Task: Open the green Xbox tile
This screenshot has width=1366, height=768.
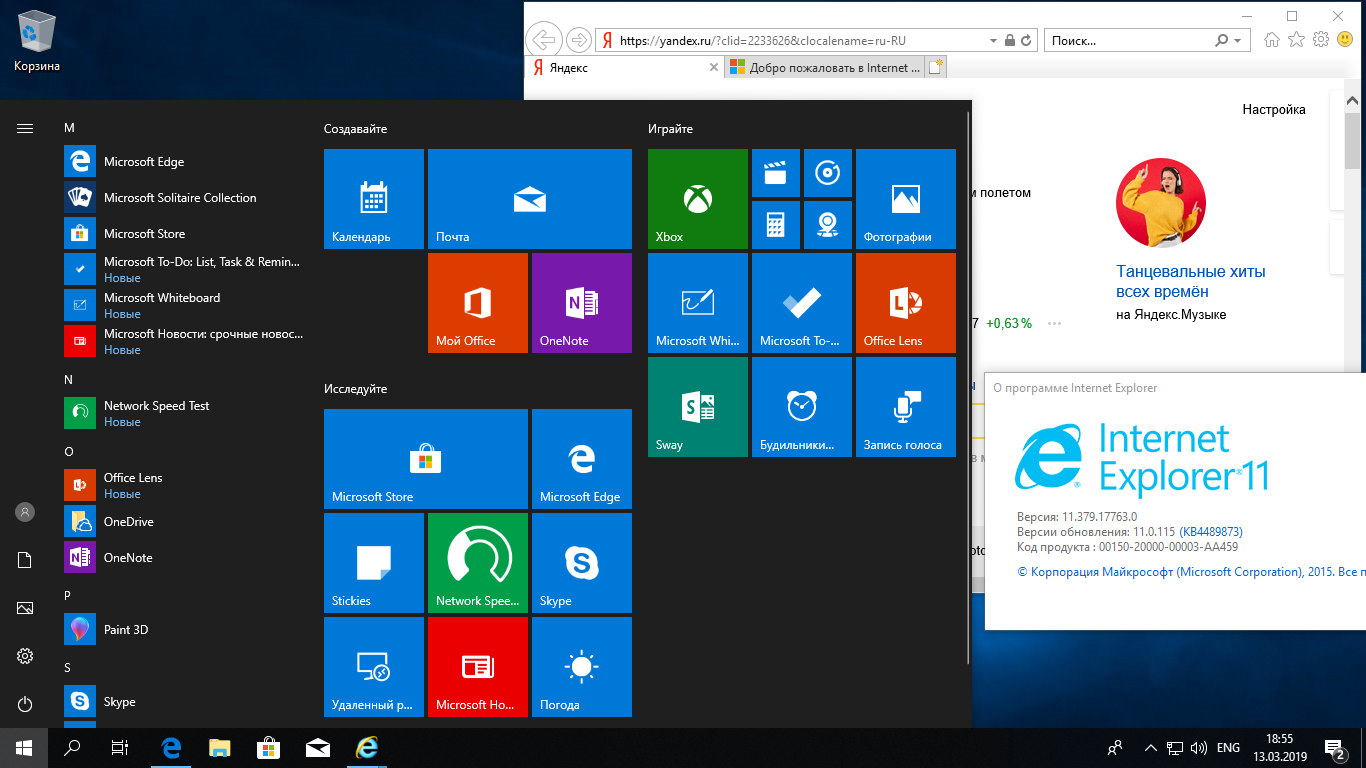Action: [698, 199]
